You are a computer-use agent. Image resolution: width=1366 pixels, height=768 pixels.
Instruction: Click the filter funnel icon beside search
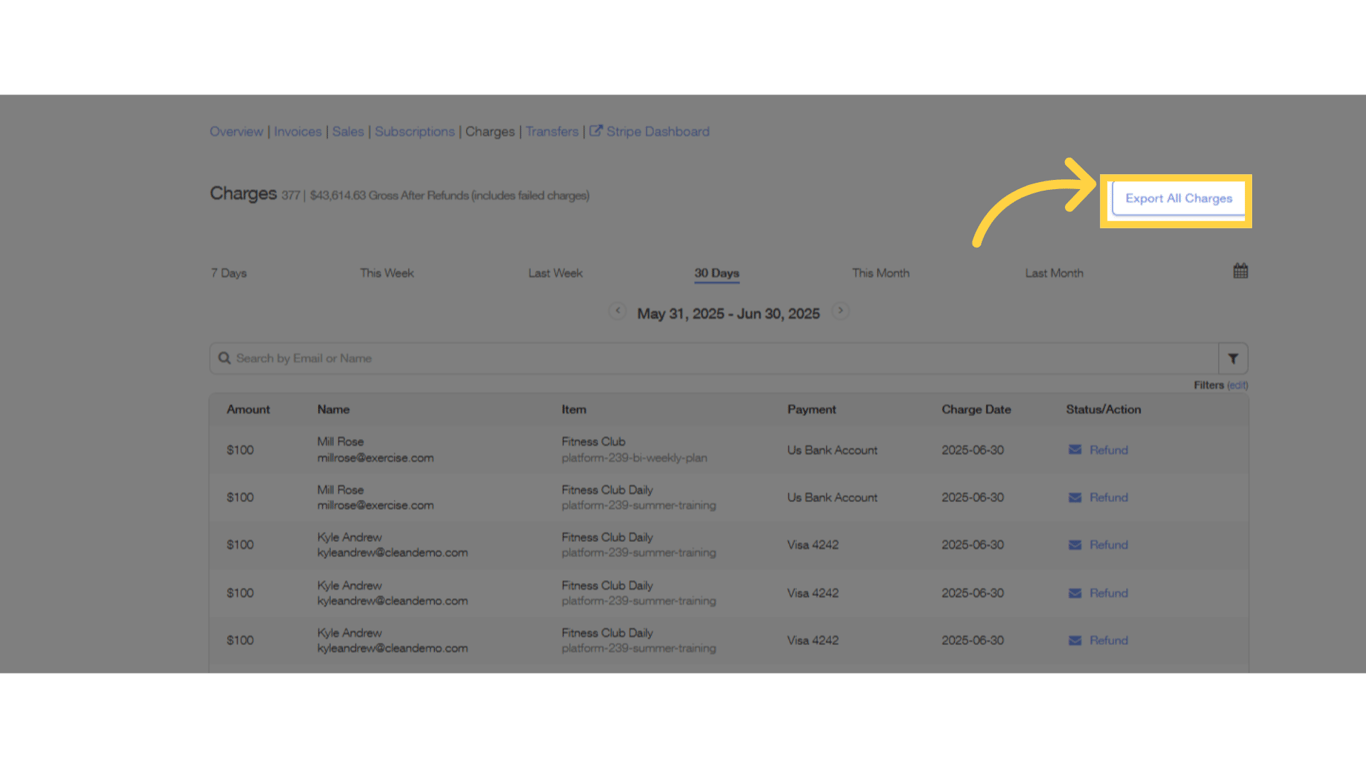1233,358
